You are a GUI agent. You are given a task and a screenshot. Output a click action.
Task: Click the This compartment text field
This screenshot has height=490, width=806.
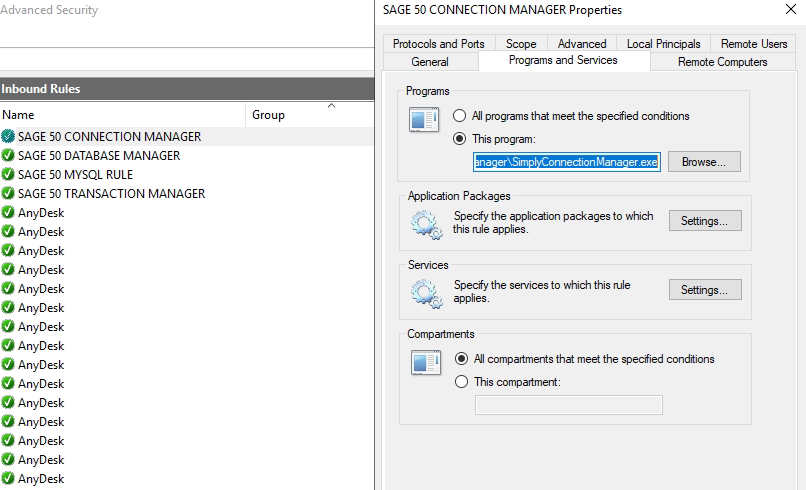[x=569, y=405]
